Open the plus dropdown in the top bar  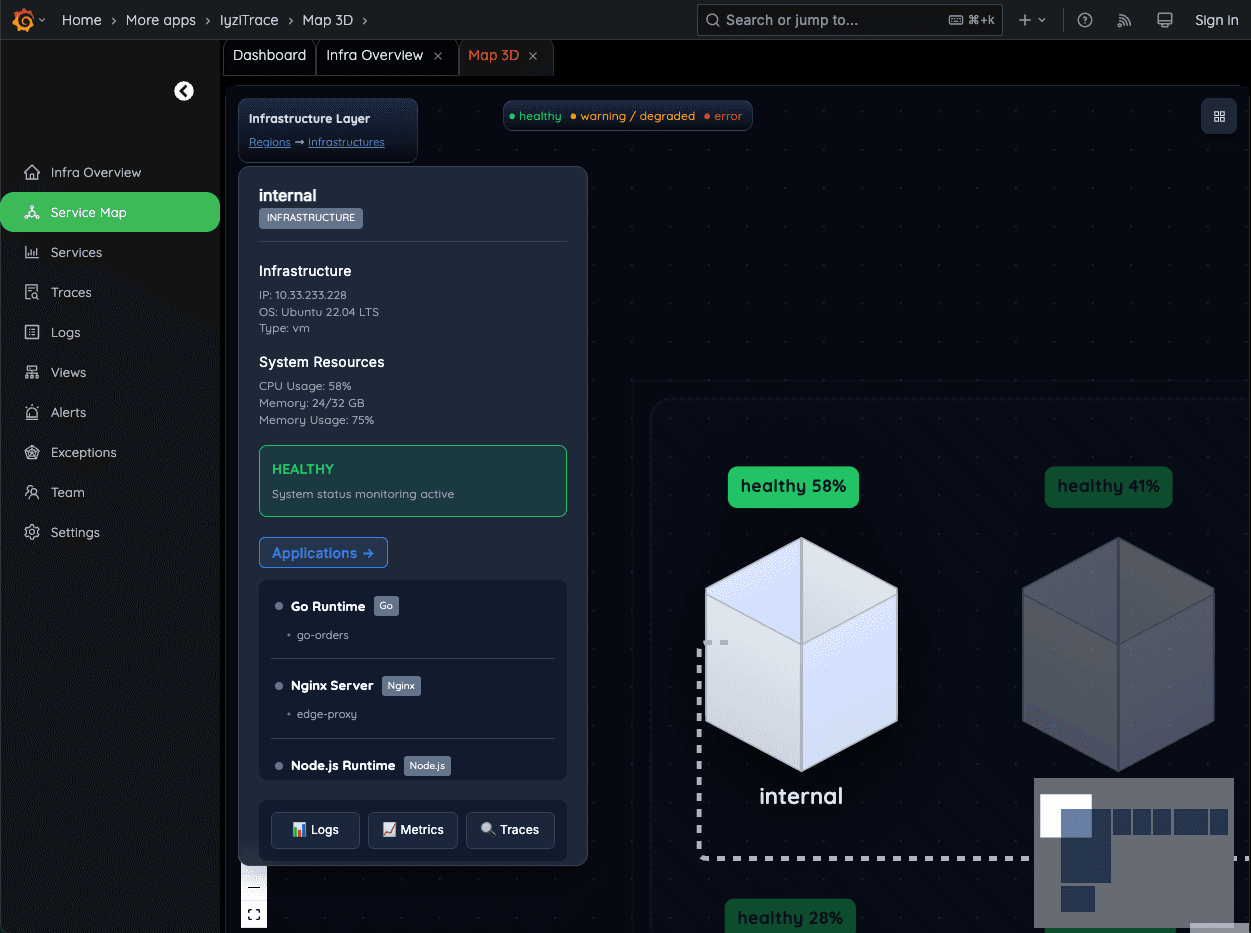[x=1031, y=20]
